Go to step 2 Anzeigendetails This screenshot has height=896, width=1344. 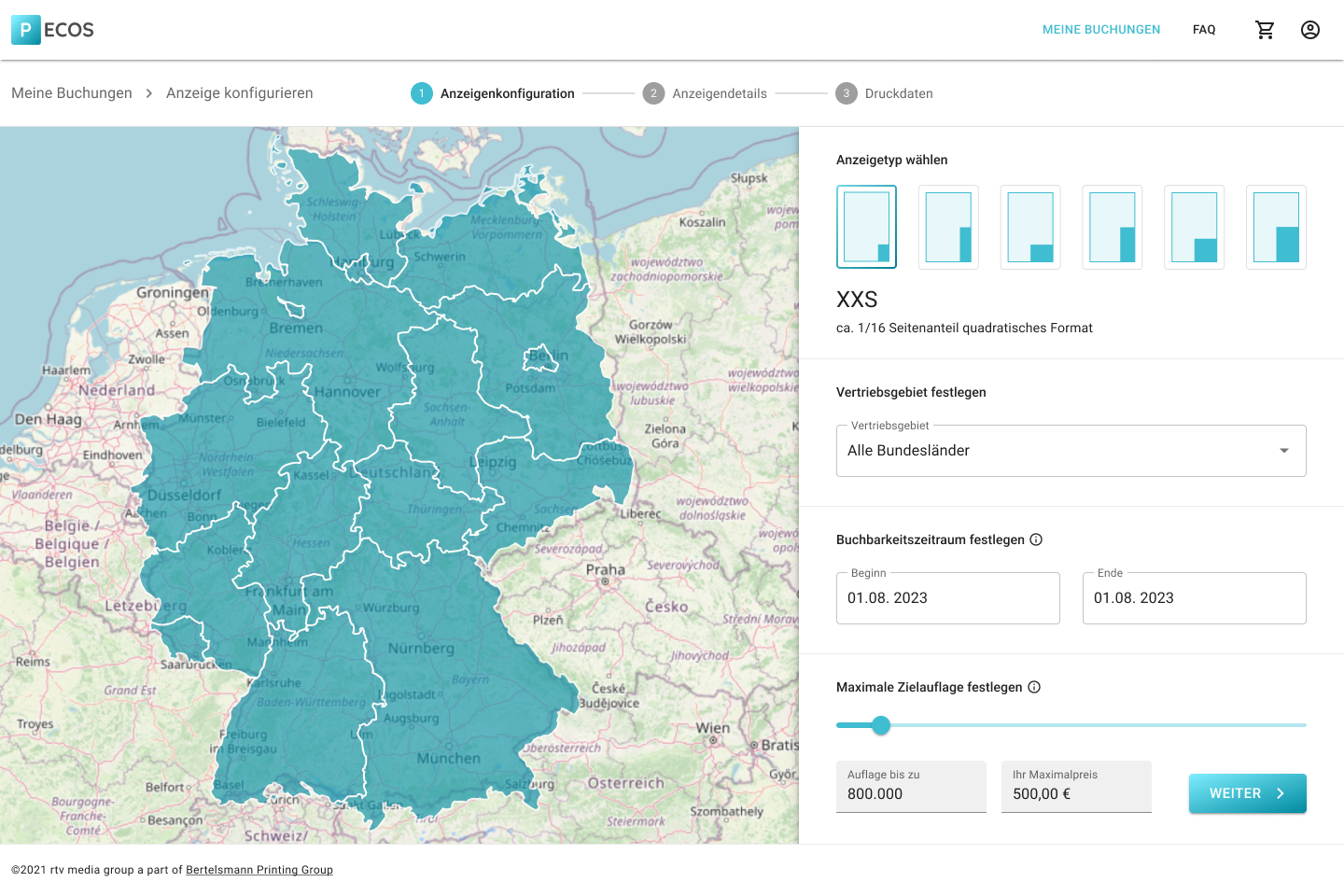(x=705, y=93)
